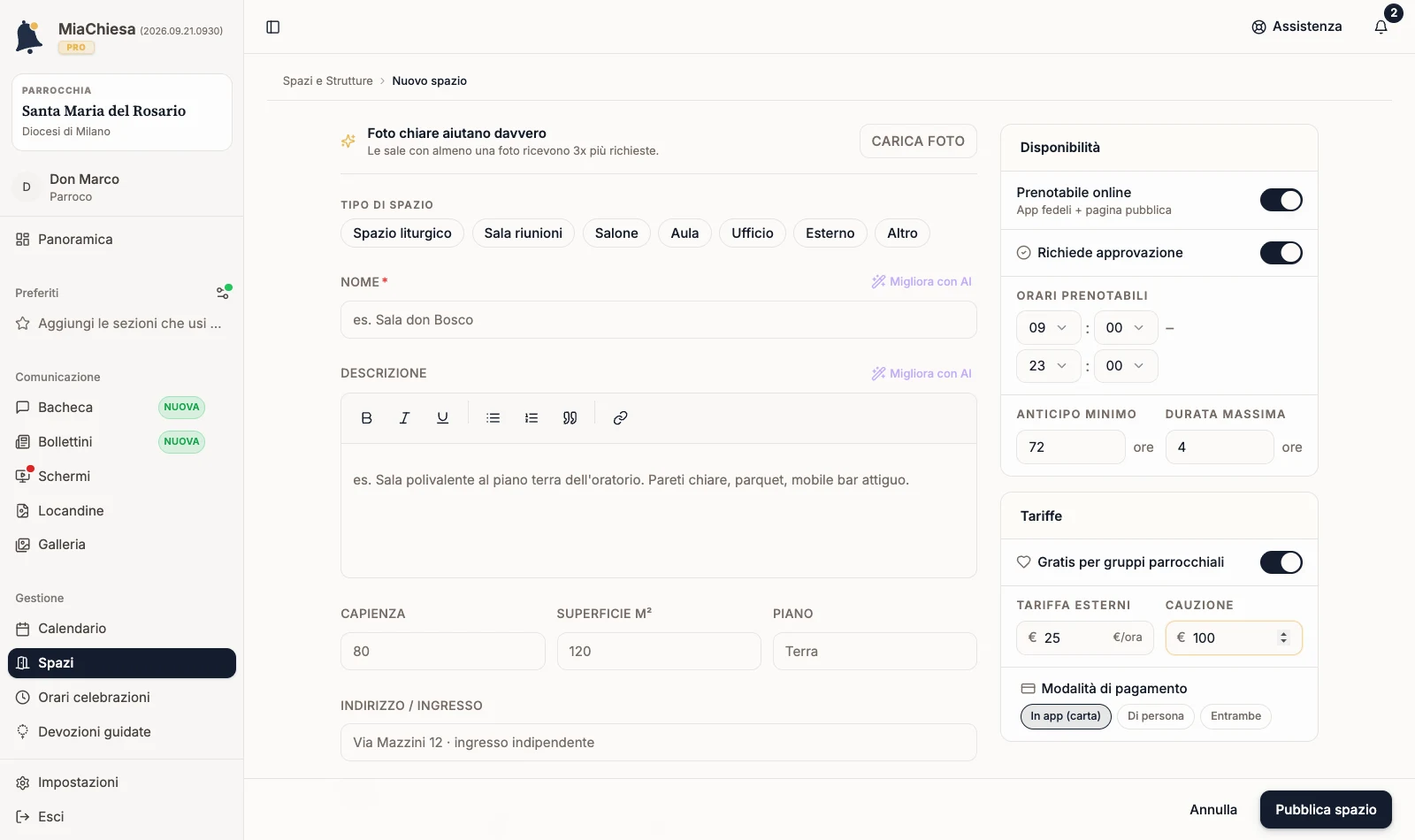Image resolution: width=1415 pixels, height=840 pixels.
Task: Insert bulleted list in description
Action: point(493,418)
